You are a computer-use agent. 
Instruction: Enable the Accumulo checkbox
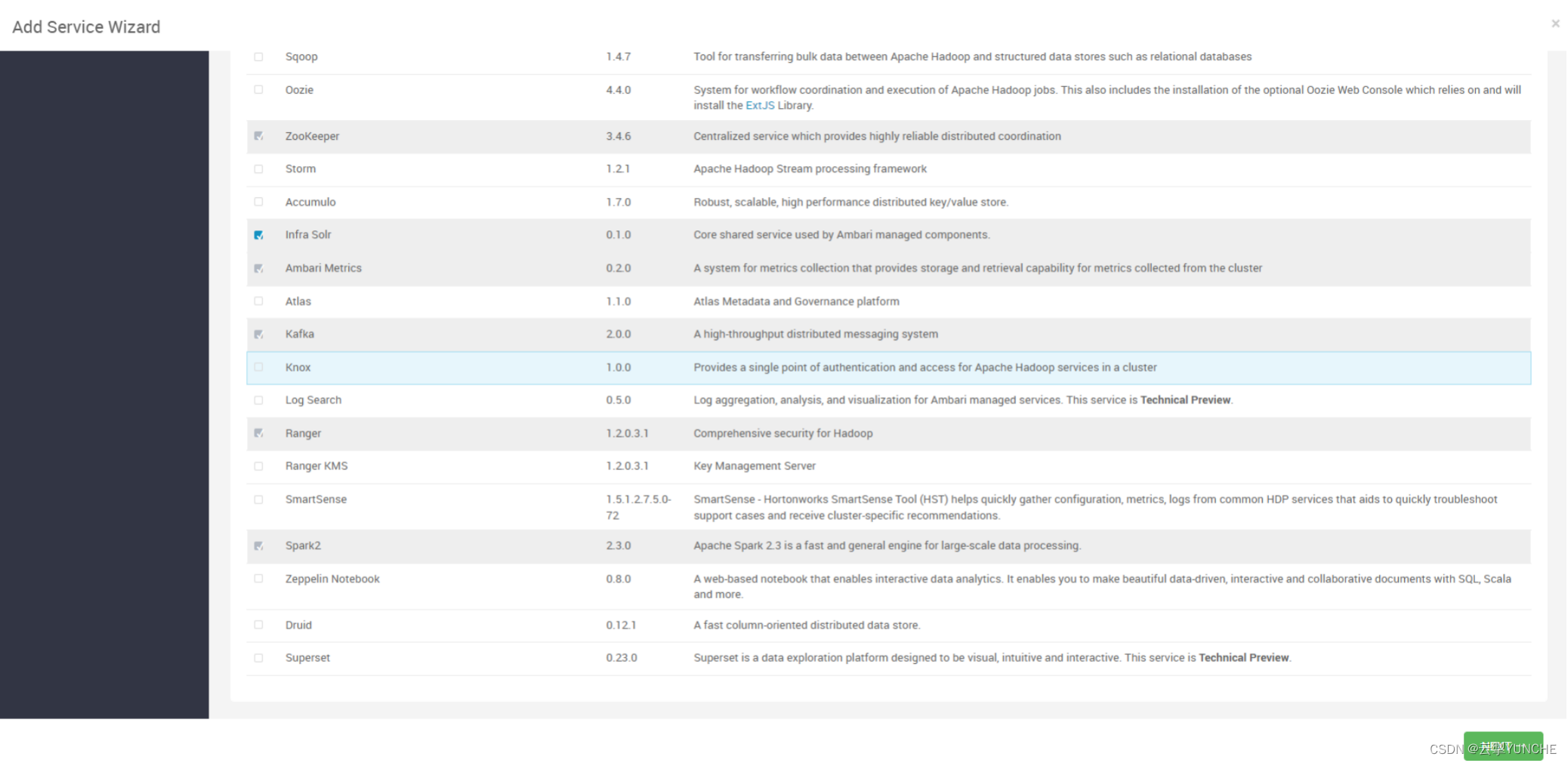pos(258,202)
